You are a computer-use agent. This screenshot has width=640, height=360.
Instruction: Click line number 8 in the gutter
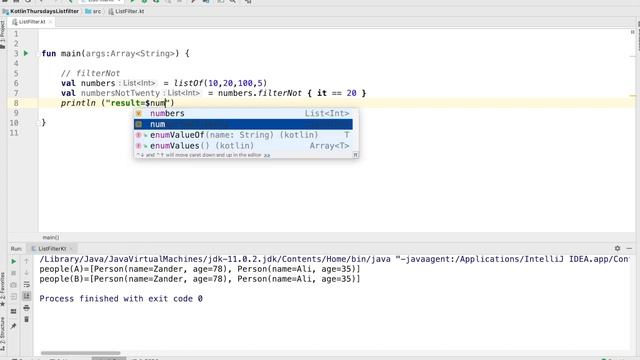click(x=16, y=103)
